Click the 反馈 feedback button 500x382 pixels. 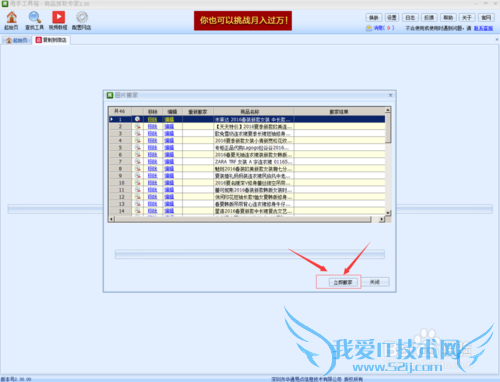click(429, 18)
